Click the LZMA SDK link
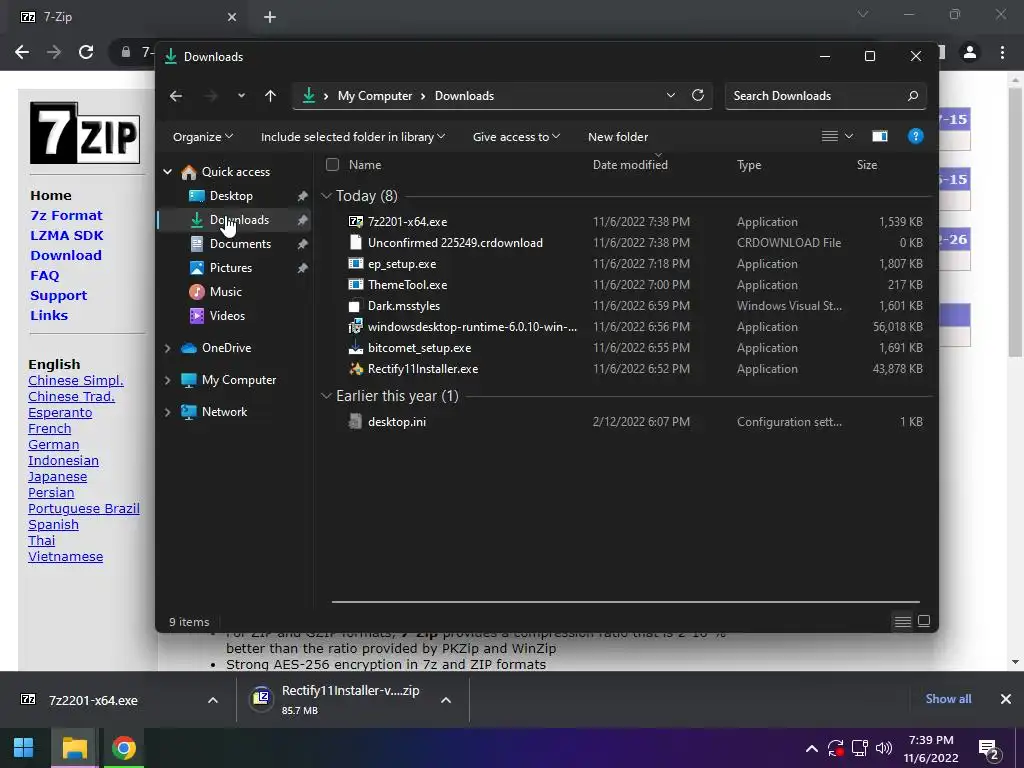Screen dimensions: 1024x768 tap(67, 235)
